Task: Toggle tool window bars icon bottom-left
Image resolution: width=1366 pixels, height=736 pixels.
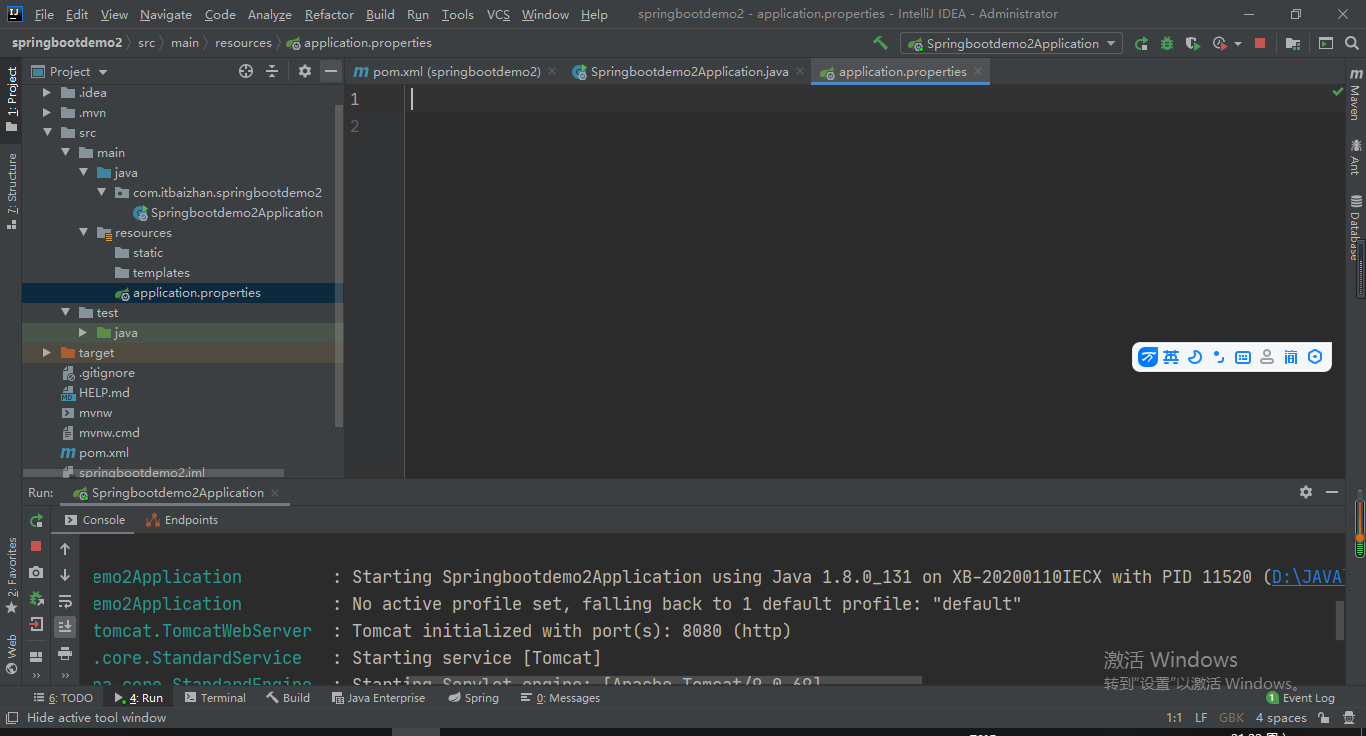Action: 12,718
